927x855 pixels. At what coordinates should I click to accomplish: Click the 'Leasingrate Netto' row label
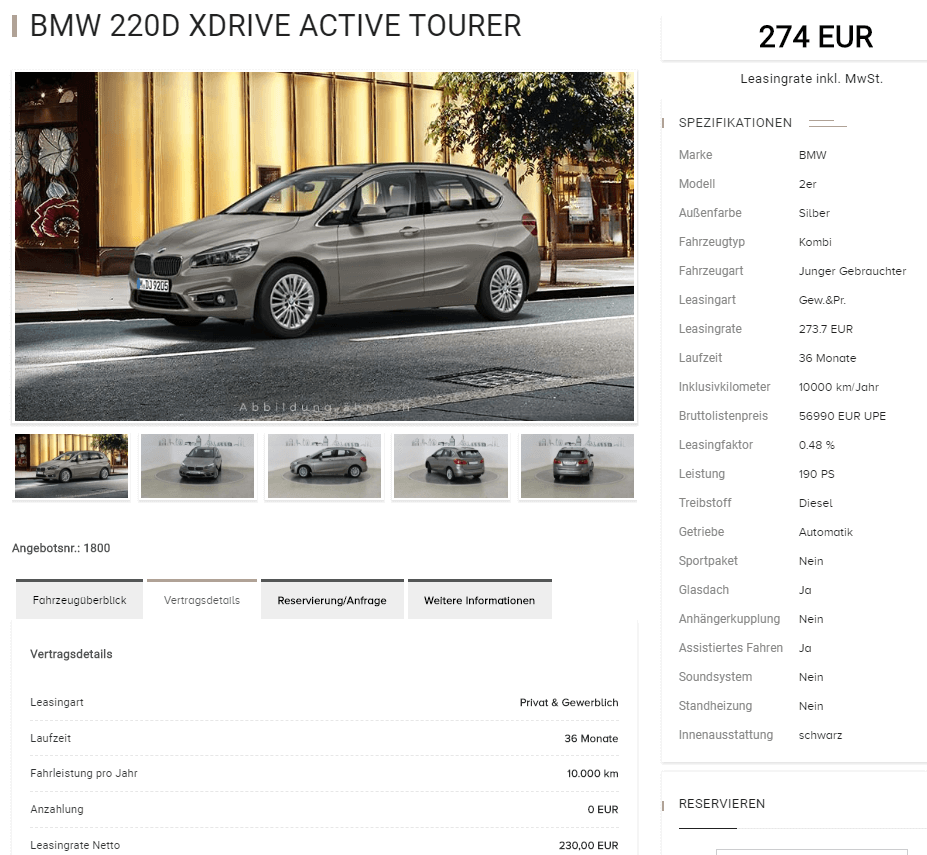75,845
